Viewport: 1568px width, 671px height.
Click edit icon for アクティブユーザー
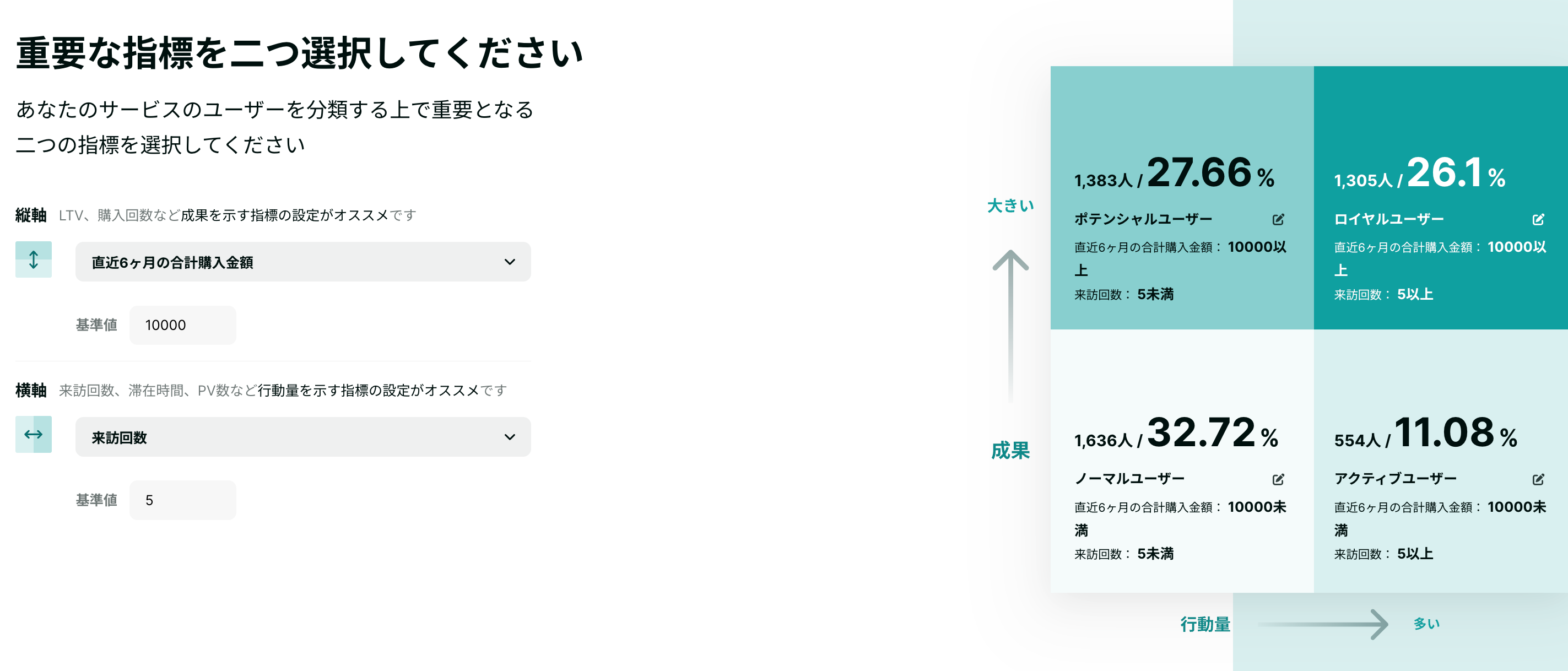tap(1538, 479)
